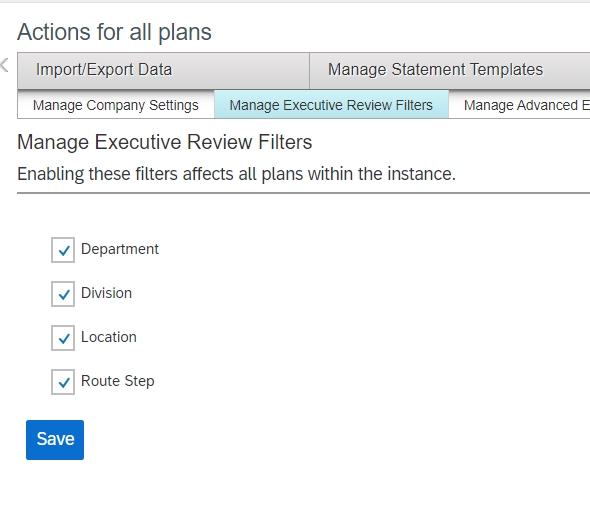This screenshot has height=524, width=590.
Task: Uncheck the Department filter checkbox
Action: pos(63,250)
